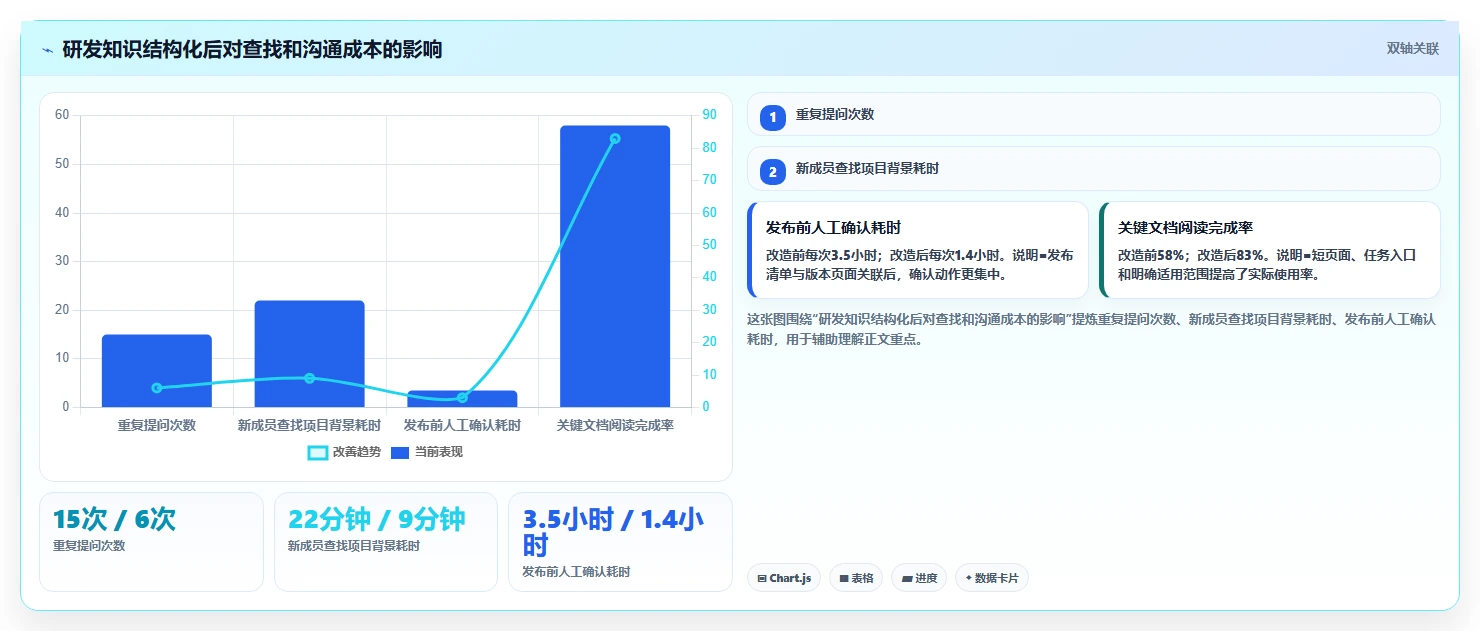Click the lightning icon beside the title
The width and height of the screenshot is (1480, 631).
48,50
